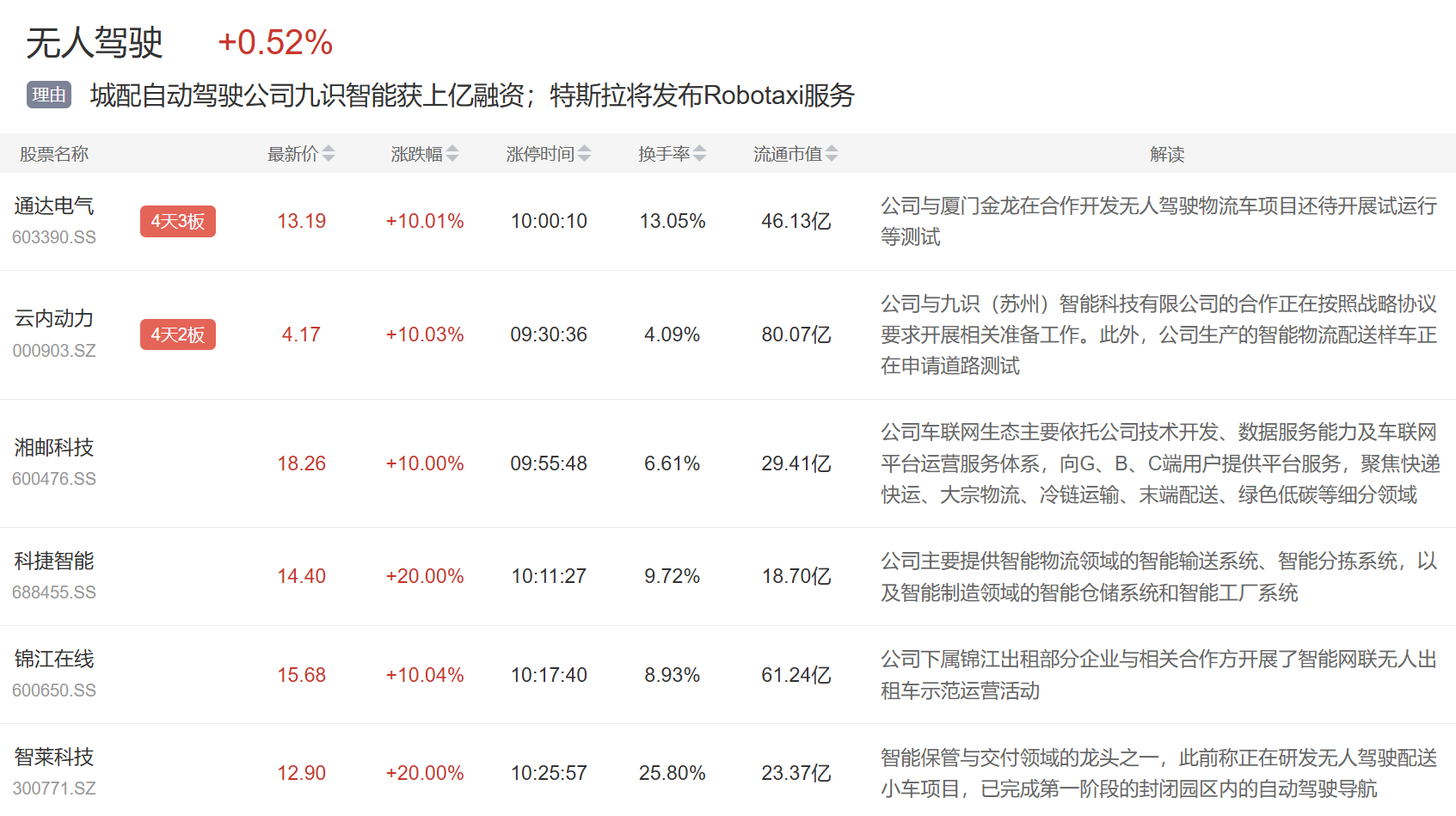Select stock code 603390.SS
The width and height of the screenshot is (1456, 816).
pos(54,237)
